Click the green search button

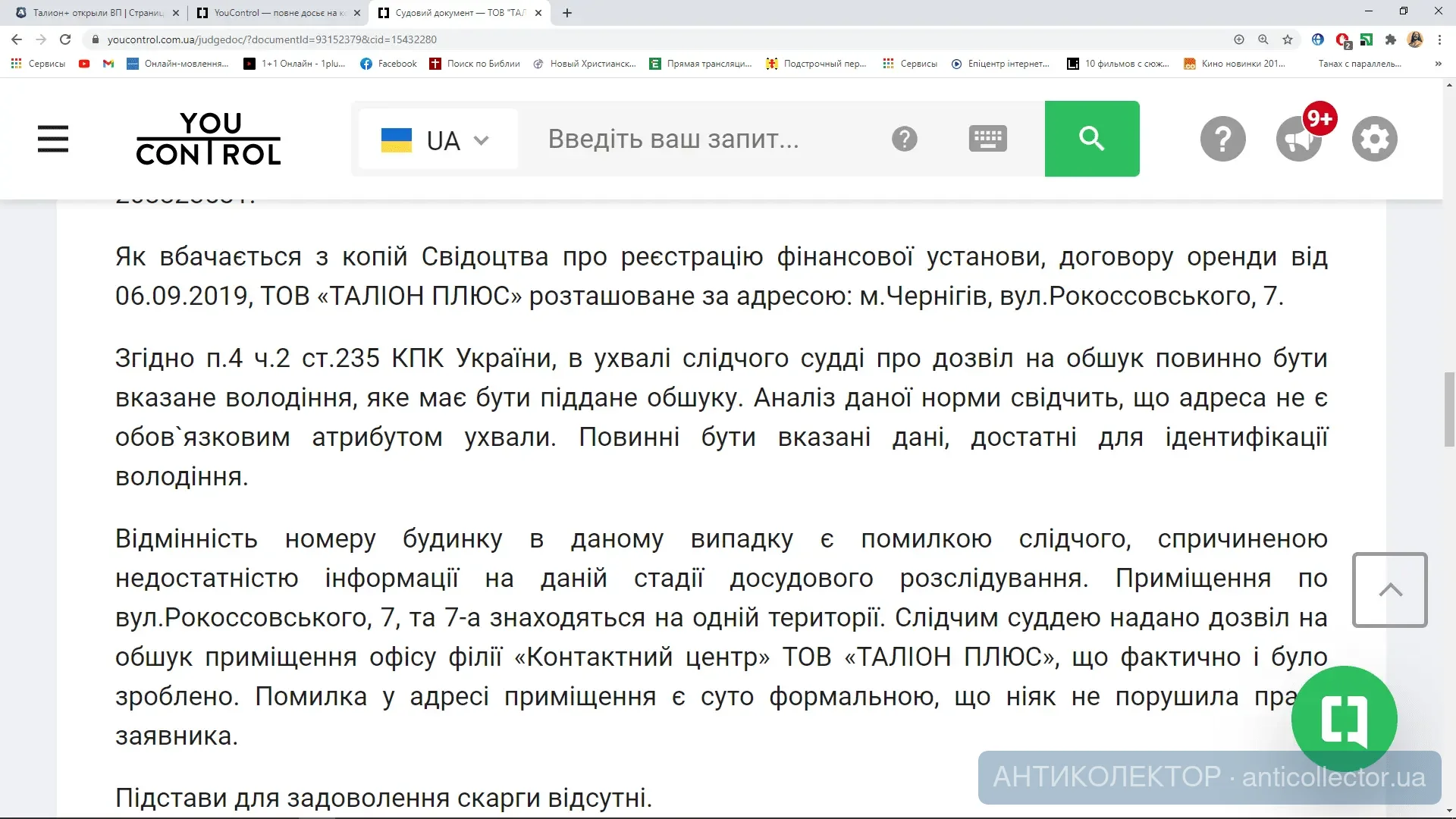click(1091, 139)
